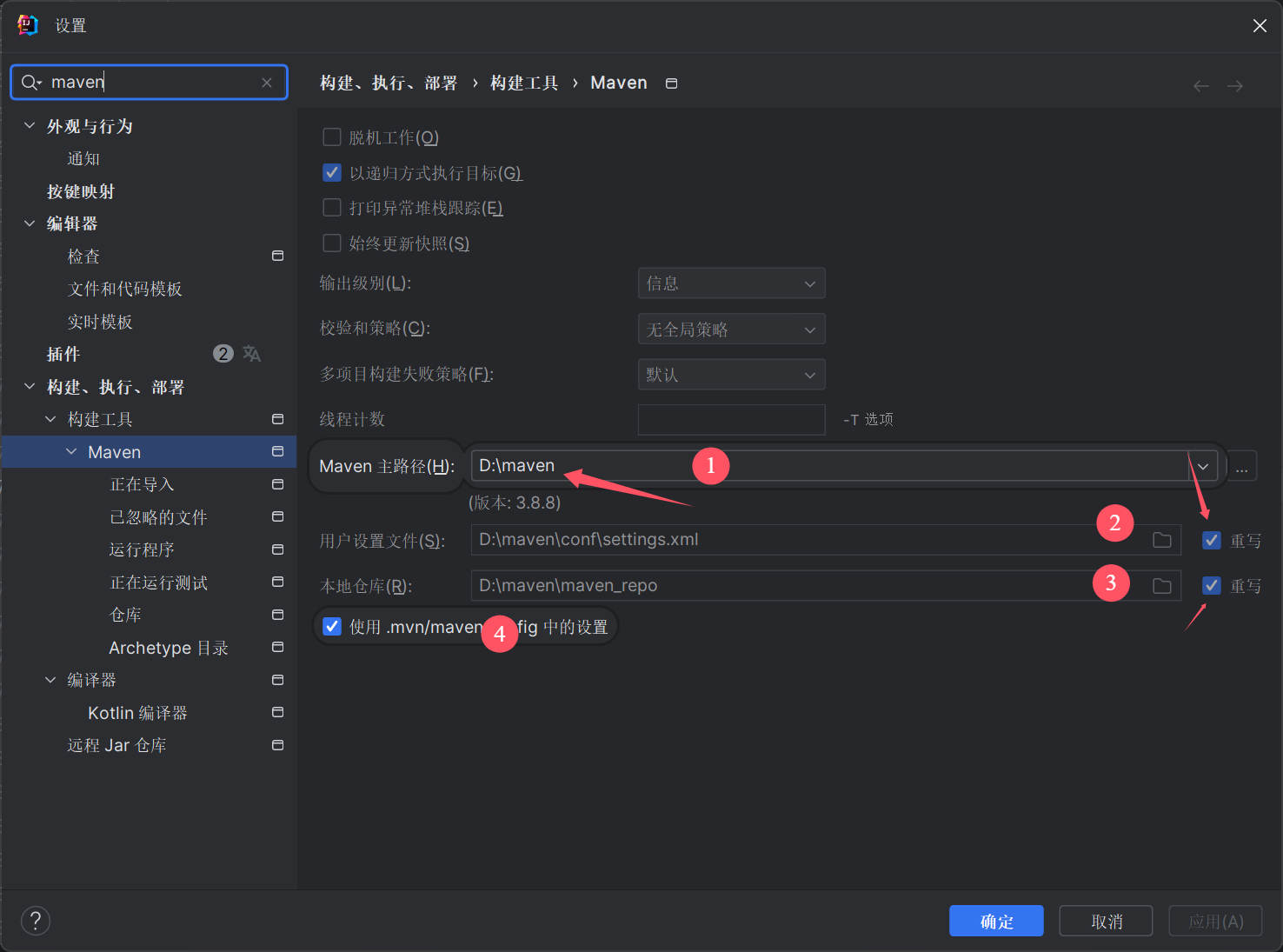Click the update count badge on 插件
Image resolution: width=1283 pixels, height=952 pixels.
coord(223,354)
